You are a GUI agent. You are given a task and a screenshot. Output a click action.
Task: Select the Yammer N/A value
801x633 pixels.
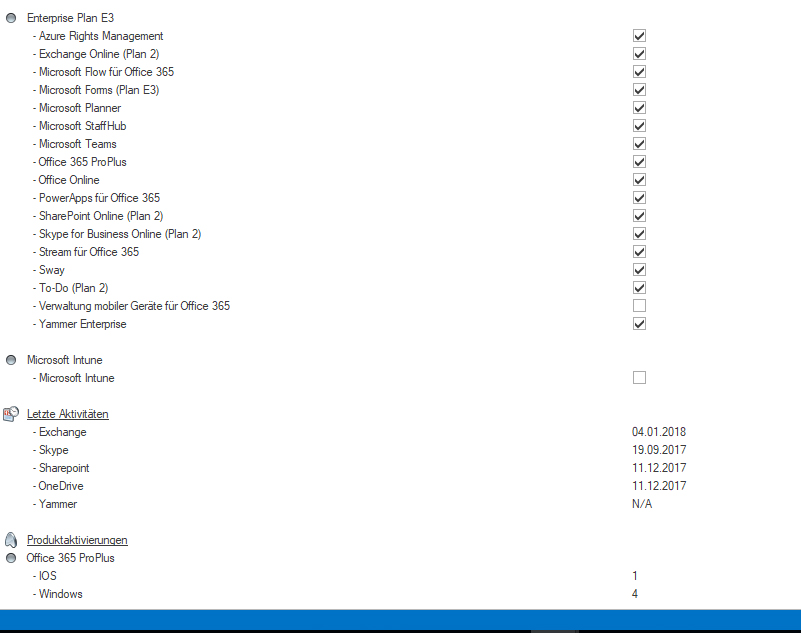pyautogui.click(x=642, y=504)
